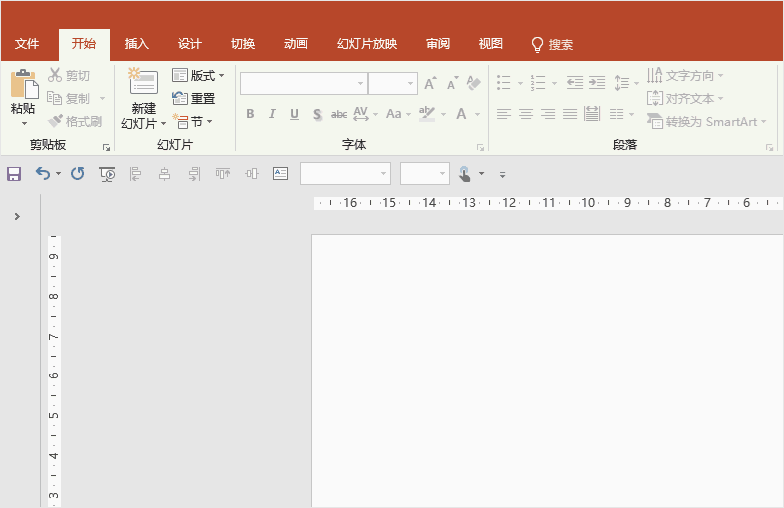
Task: Open the 审阅 tab
Action: [x=438, y=44]
